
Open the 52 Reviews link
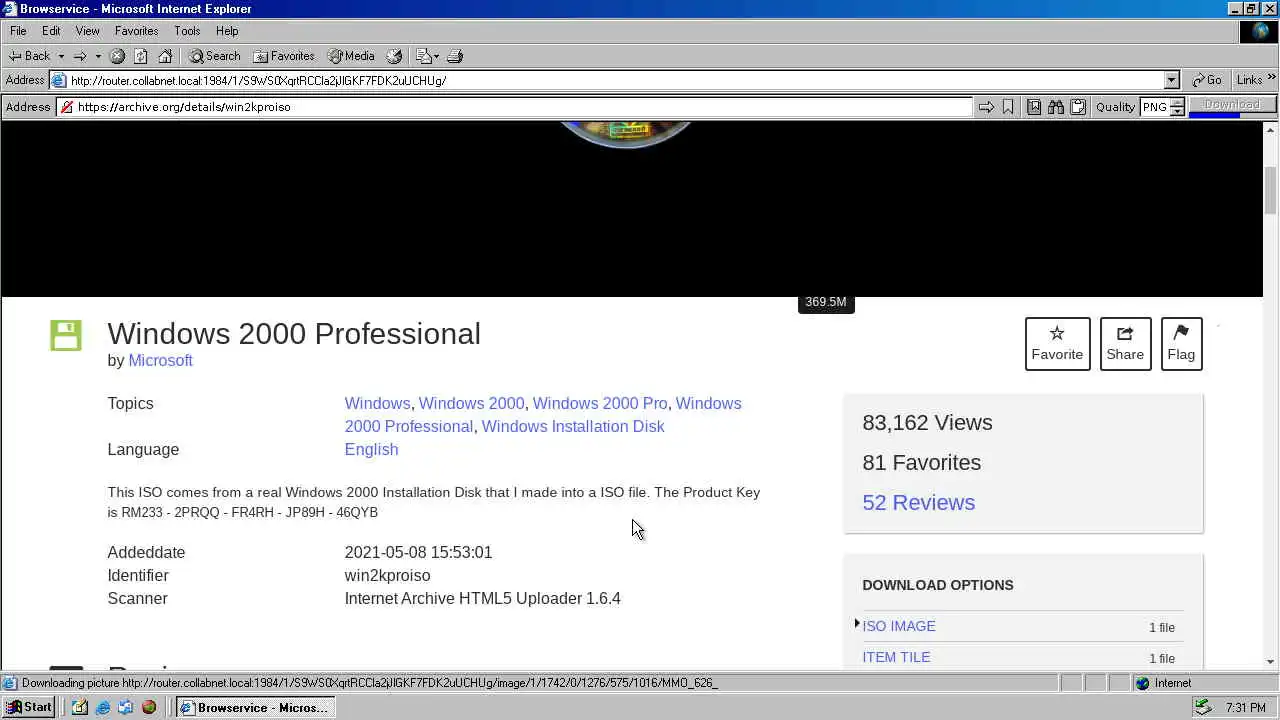(x=918, y=502)
